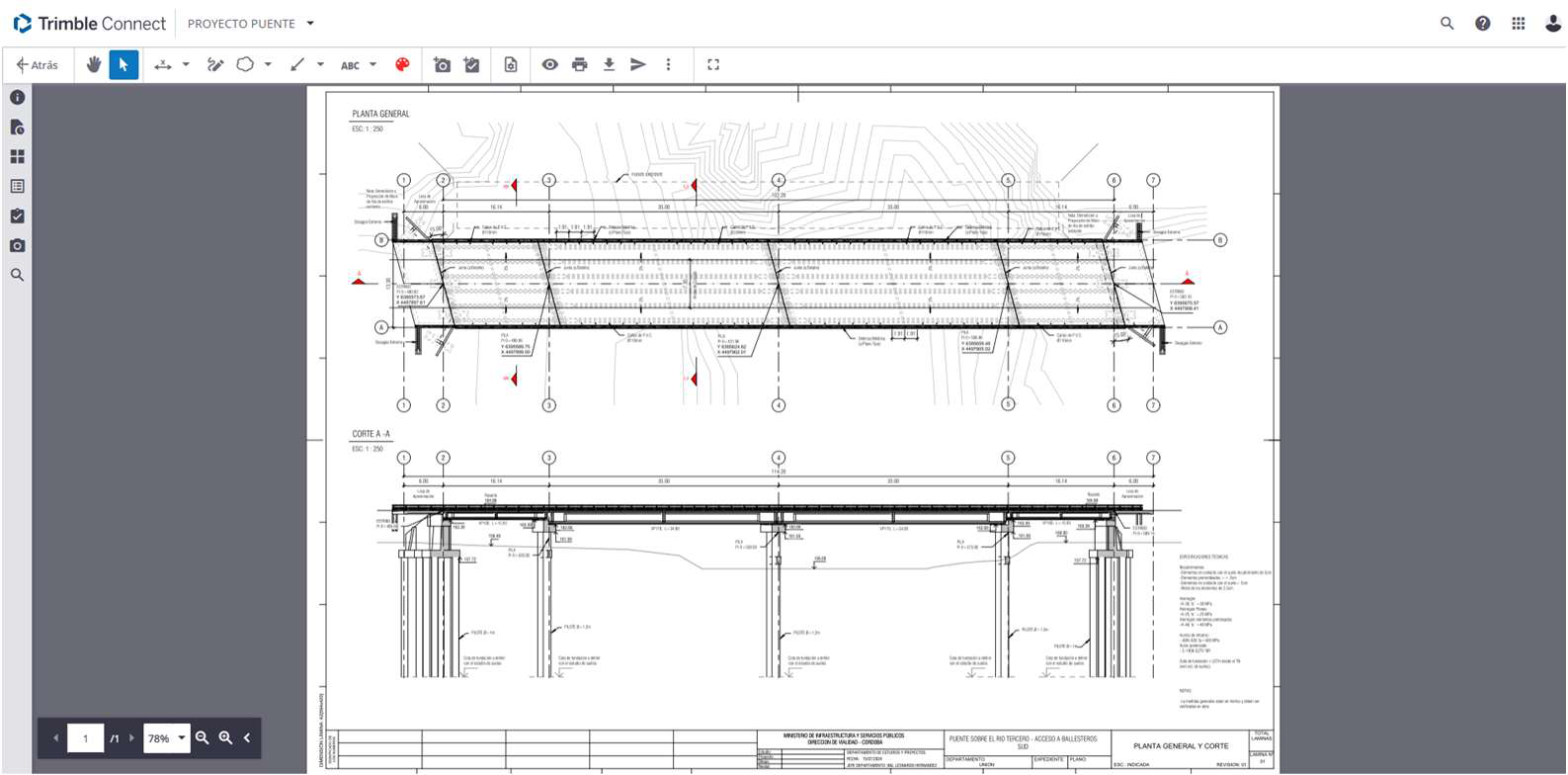Click the PLANTA GENERAL Y CORTE title block
This screenshot has width=1568, height=775.
[x=1181, y=746]
